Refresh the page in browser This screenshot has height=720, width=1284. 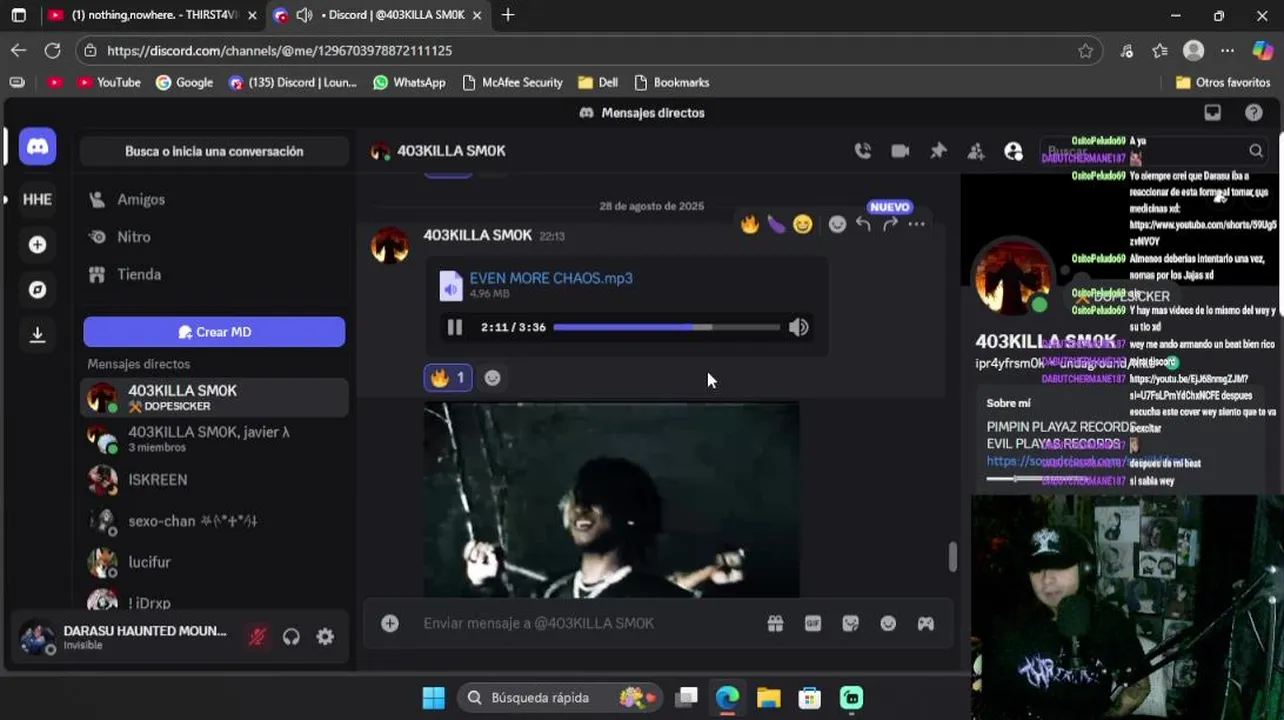pyautogui.click(x=52, y=50)
